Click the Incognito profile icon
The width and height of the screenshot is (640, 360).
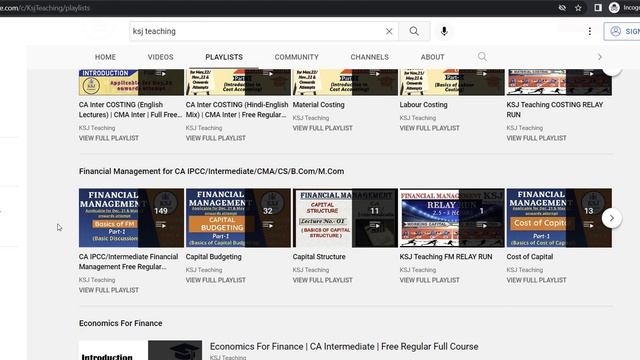coord(614,8)
